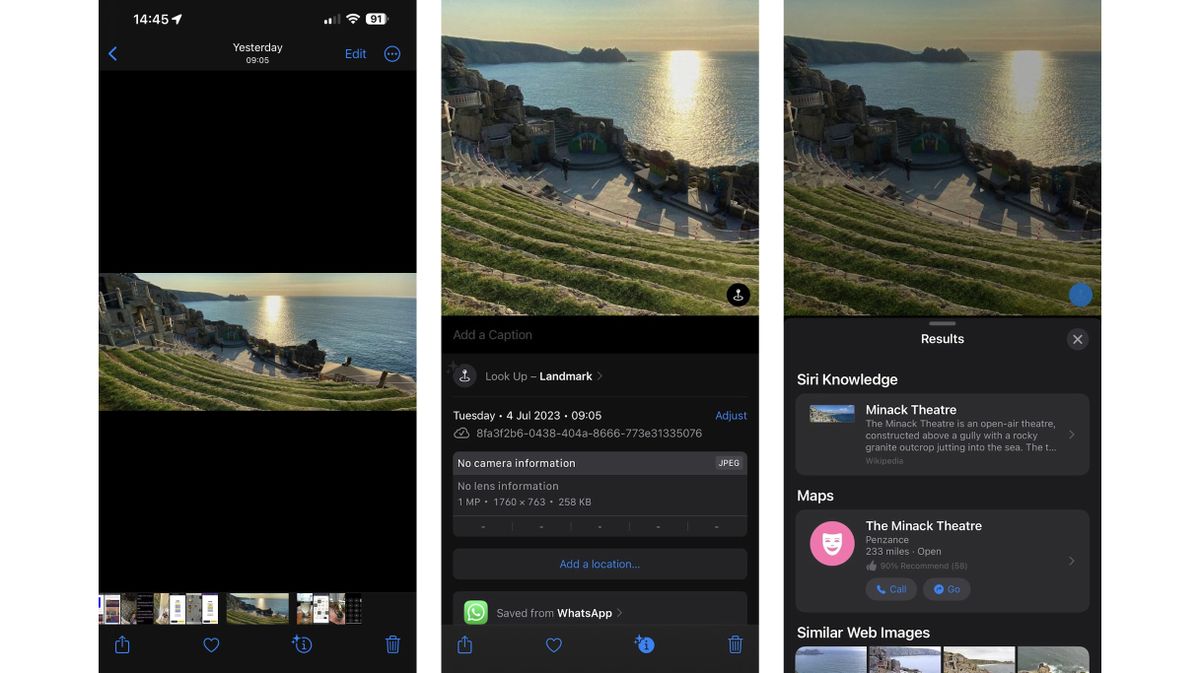The width and height of the screenshot is (1200, 673).
Task: Tap Add a location...
Action: pos(599,565)
